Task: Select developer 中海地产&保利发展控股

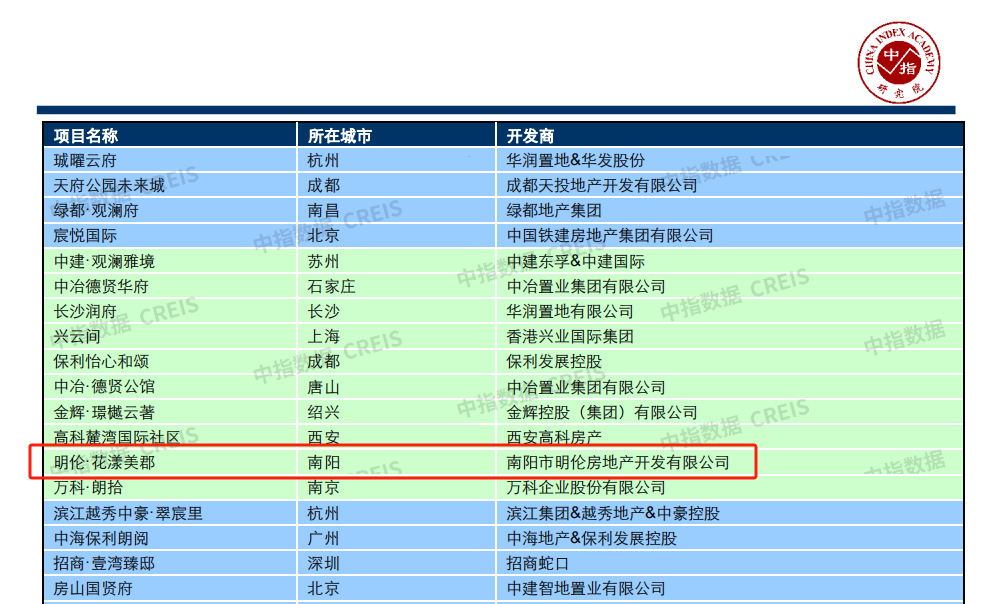Action: (x=592, y=539)
